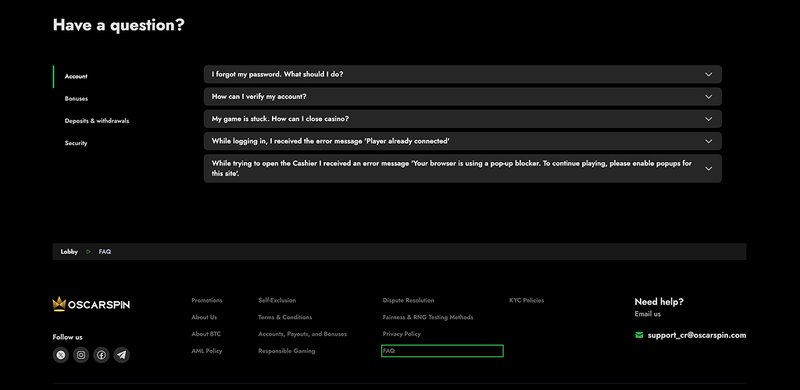Image resolution: width=800 pixels, height=390 pixels.
Task: Click the support_cr@oscarspin.com email address
Action: tap(697, 335)
